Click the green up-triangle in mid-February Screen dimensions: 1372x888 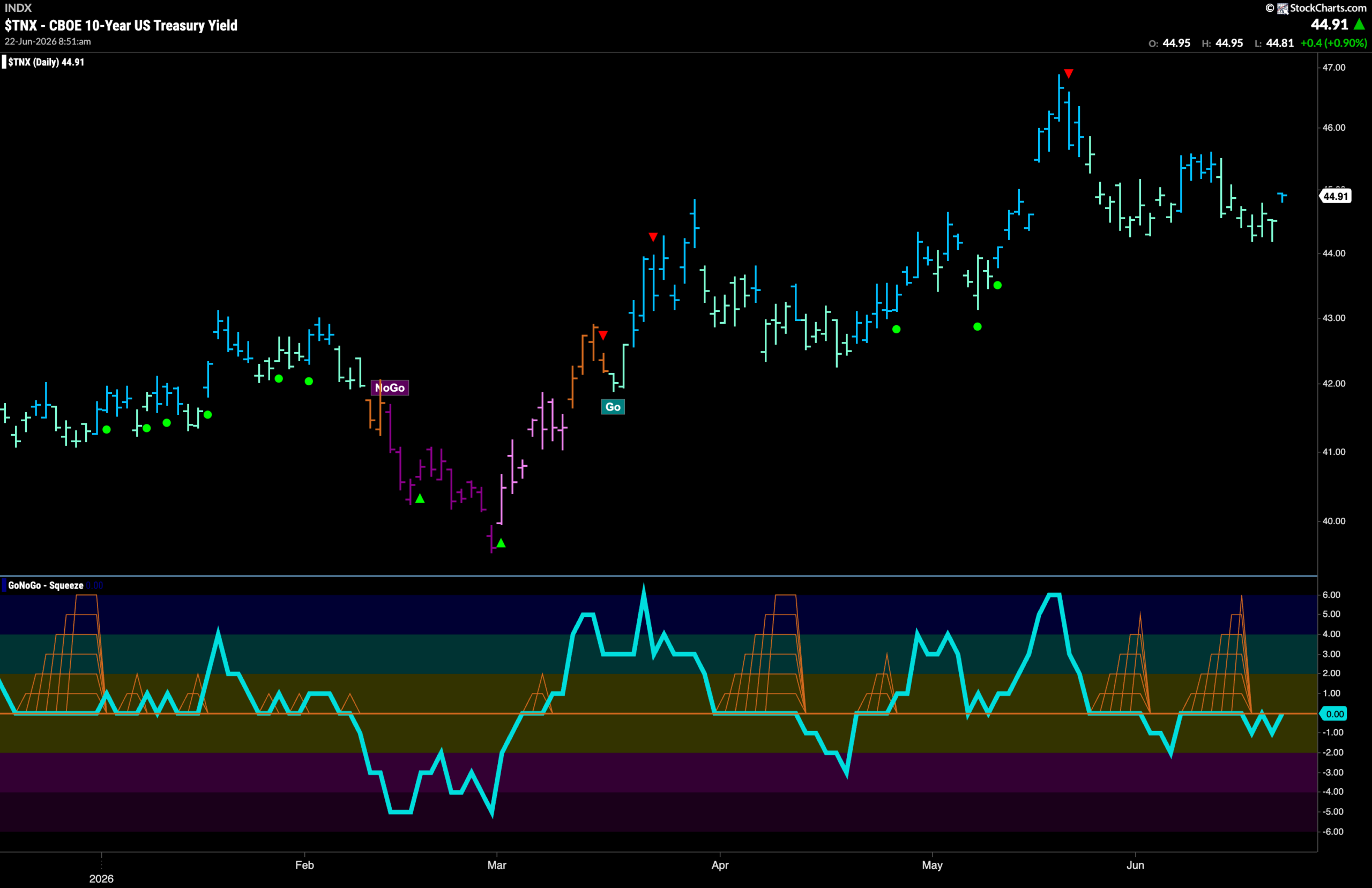(x=420, y=498)
